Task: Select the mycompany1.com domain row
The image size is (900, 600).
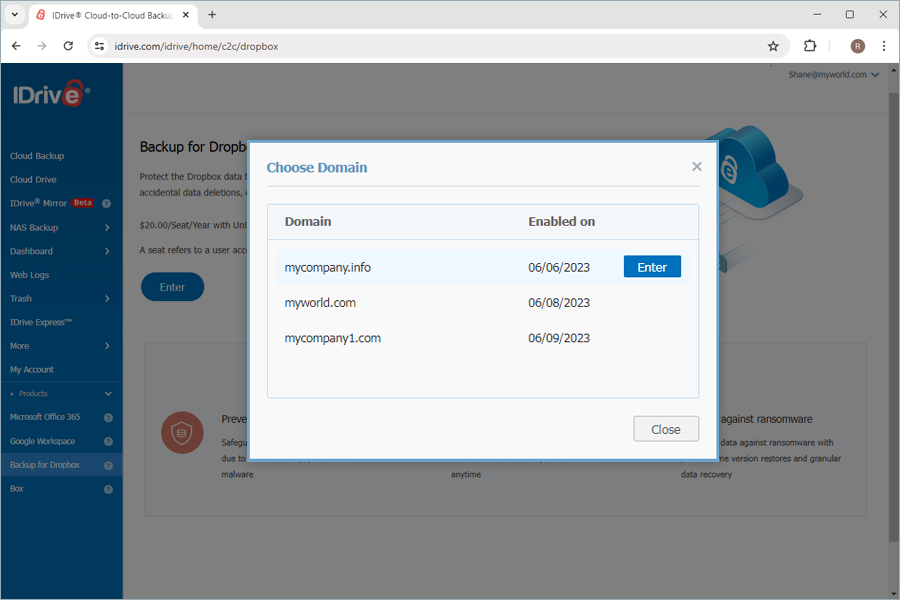Action: 483,338
